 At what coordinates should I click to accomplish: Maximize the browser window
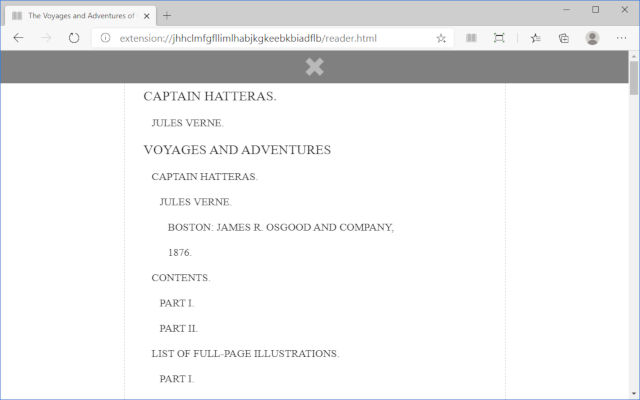pos(596,9)
